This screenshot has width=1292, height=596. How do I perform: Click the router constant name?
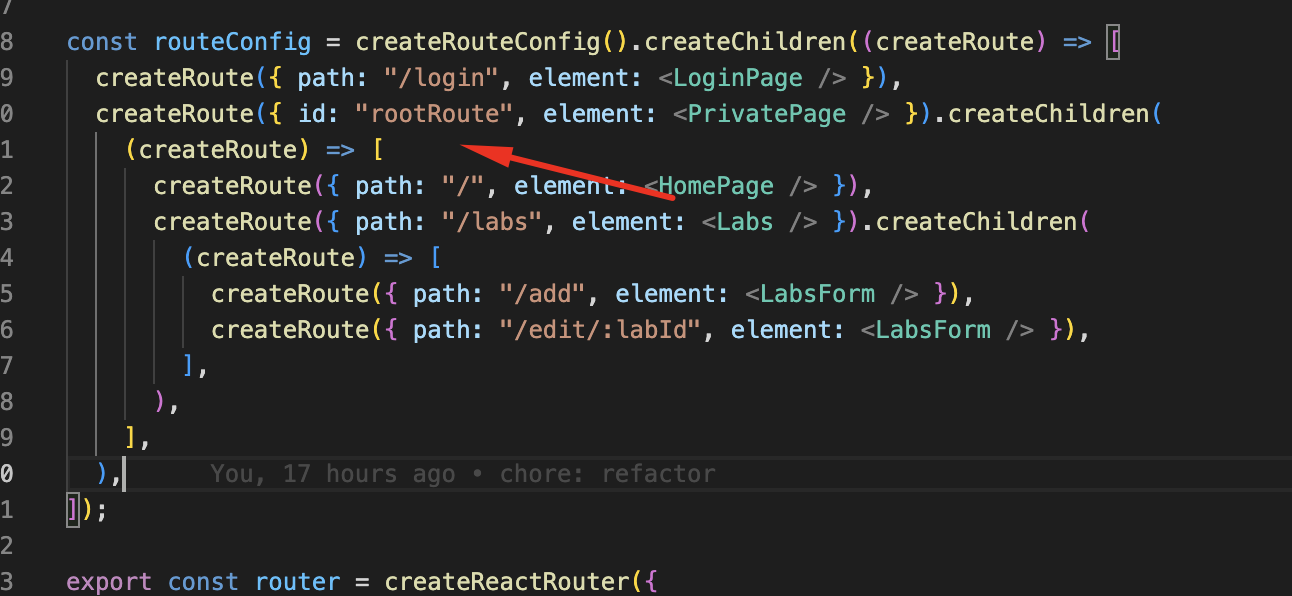click(x=297, y=582)
